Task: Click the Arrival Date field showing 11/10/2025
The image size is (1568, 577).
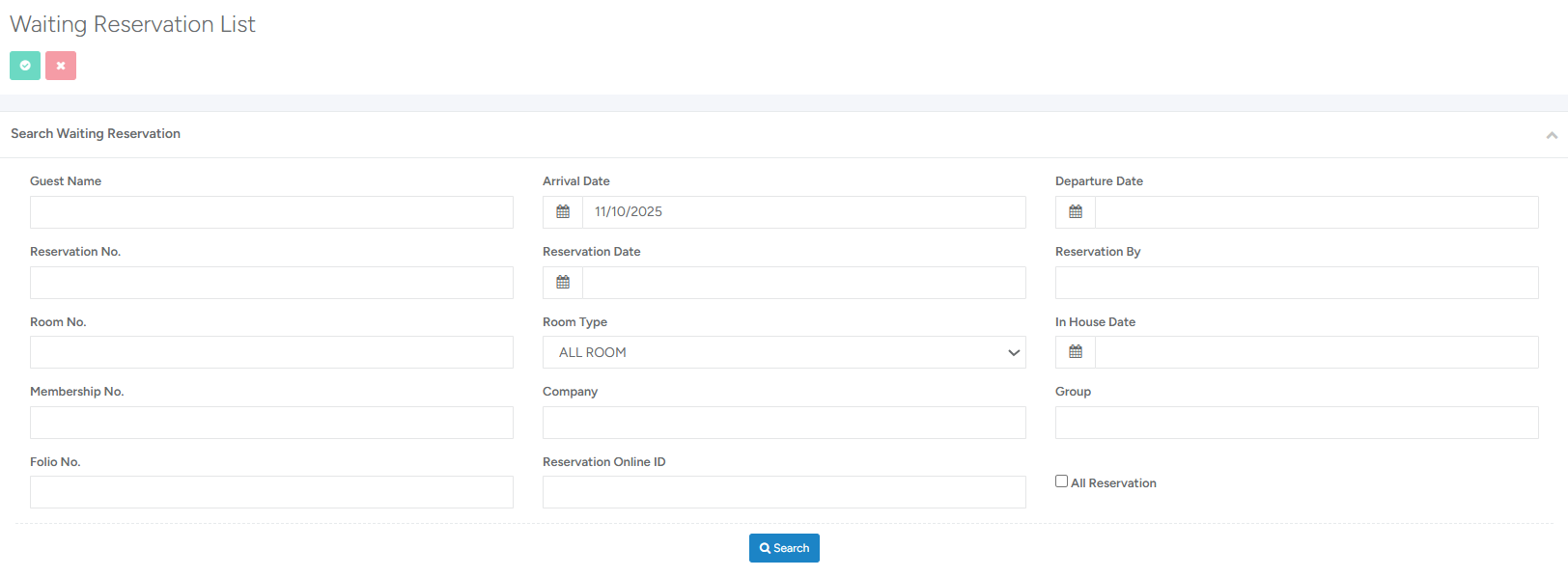Action: point(803,212)
